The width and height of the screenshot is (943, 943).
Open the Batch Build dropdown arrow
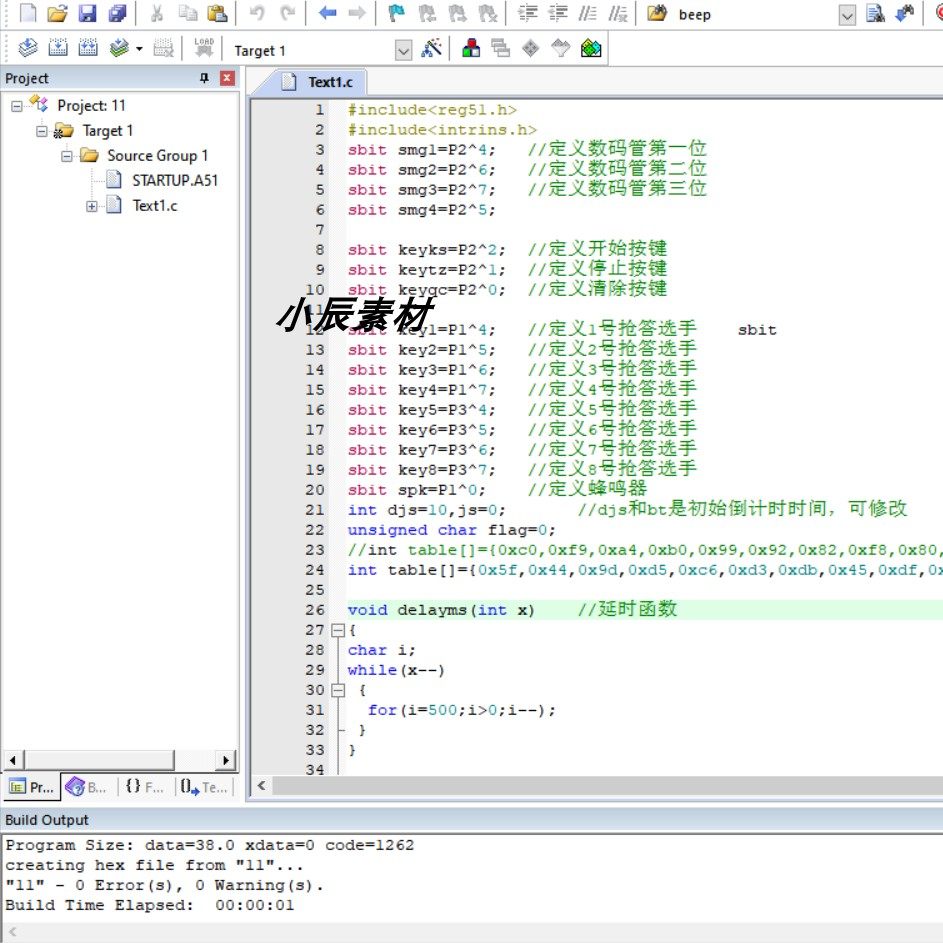tap(140, 48)
